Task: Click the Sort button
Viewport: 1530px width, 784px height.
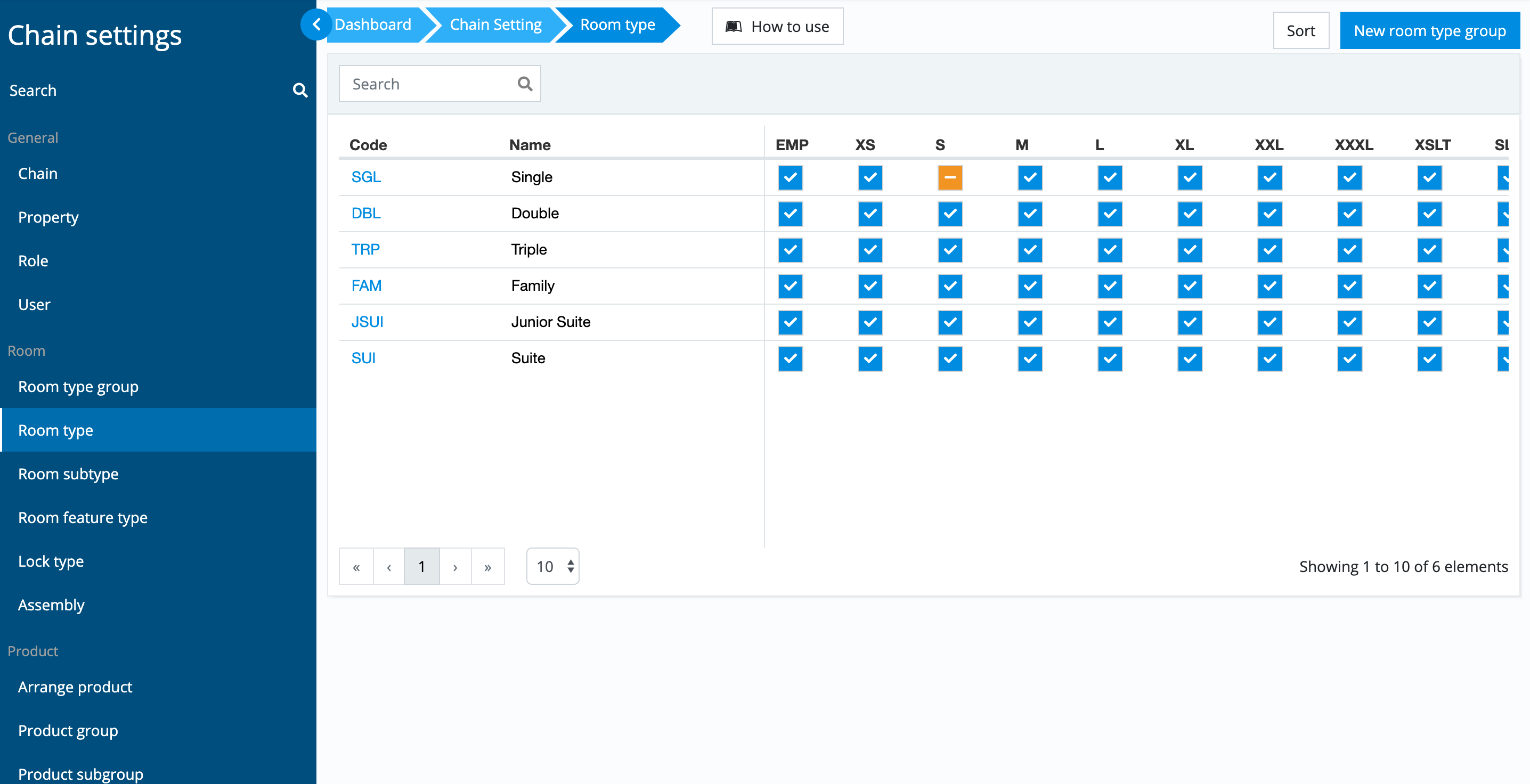Action: click(1300, 31)
